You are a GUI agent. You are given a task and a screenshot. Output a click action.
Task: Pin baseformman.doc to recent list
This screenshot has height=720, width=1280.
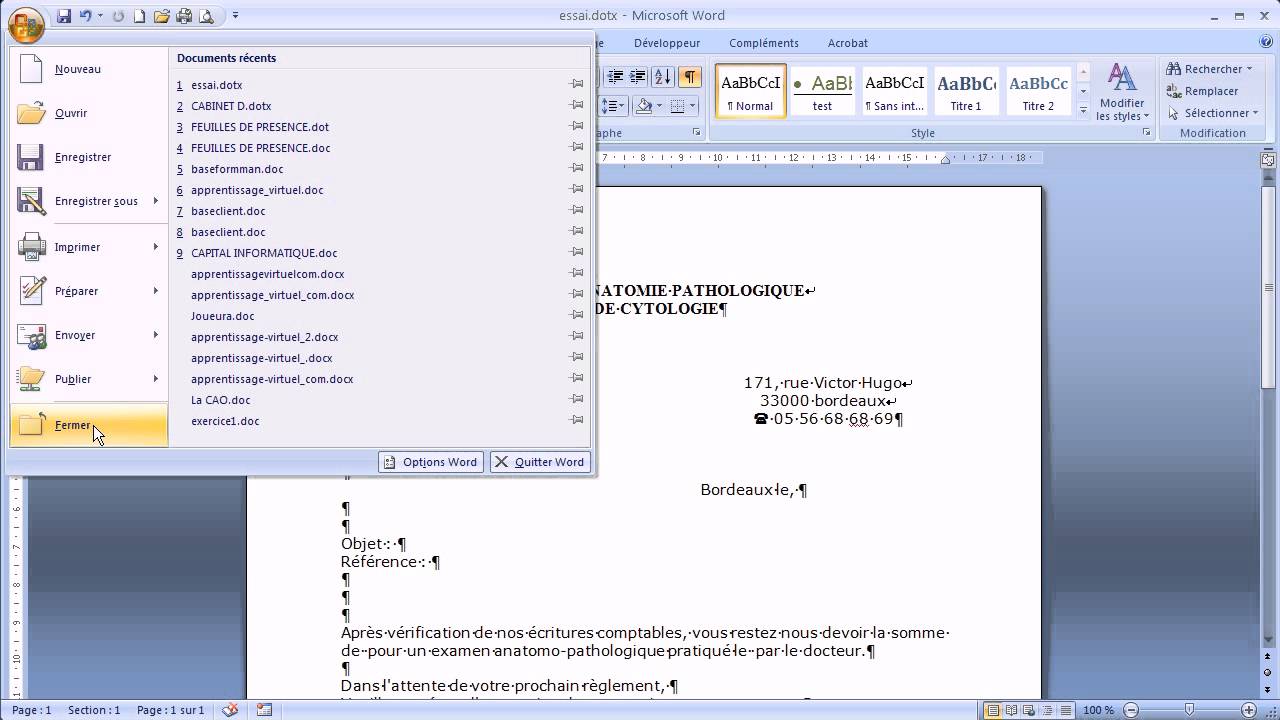577,169
